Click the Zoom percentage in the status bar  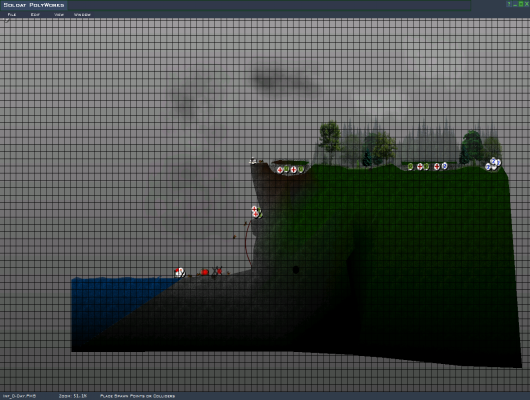coord(73,396)
